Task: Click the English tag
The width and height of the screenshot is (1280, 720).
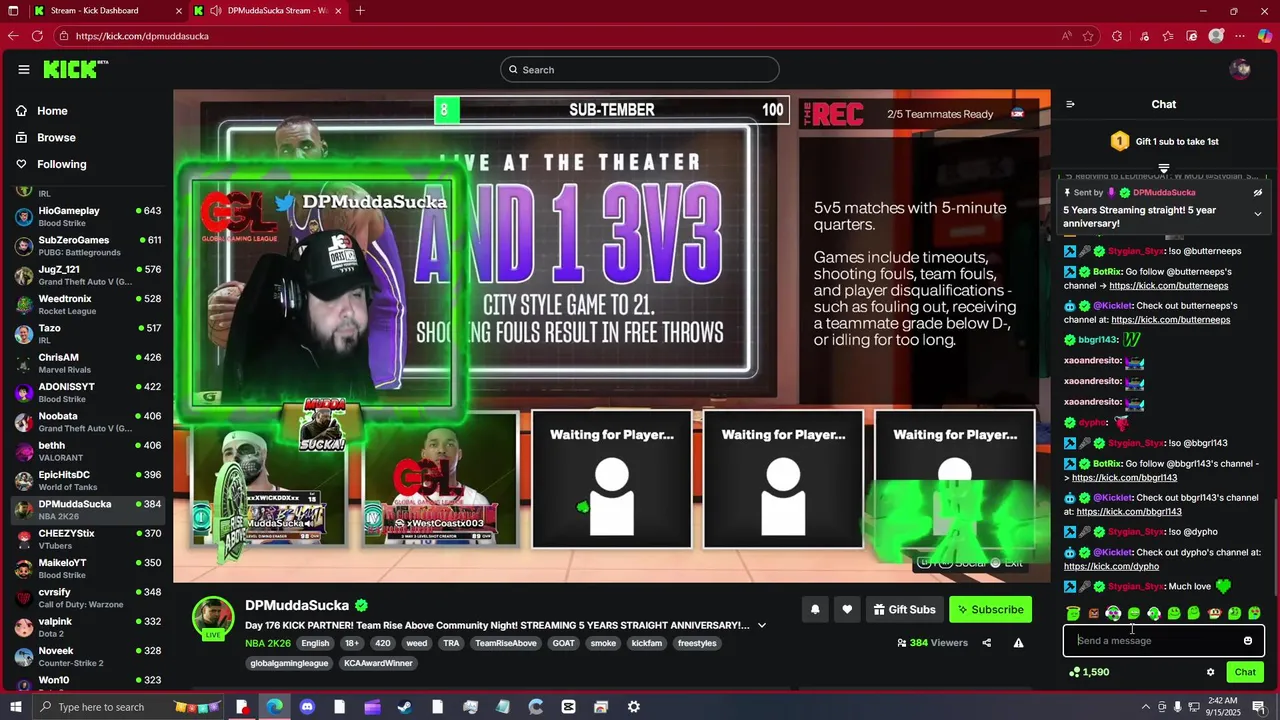Action: 315,643
